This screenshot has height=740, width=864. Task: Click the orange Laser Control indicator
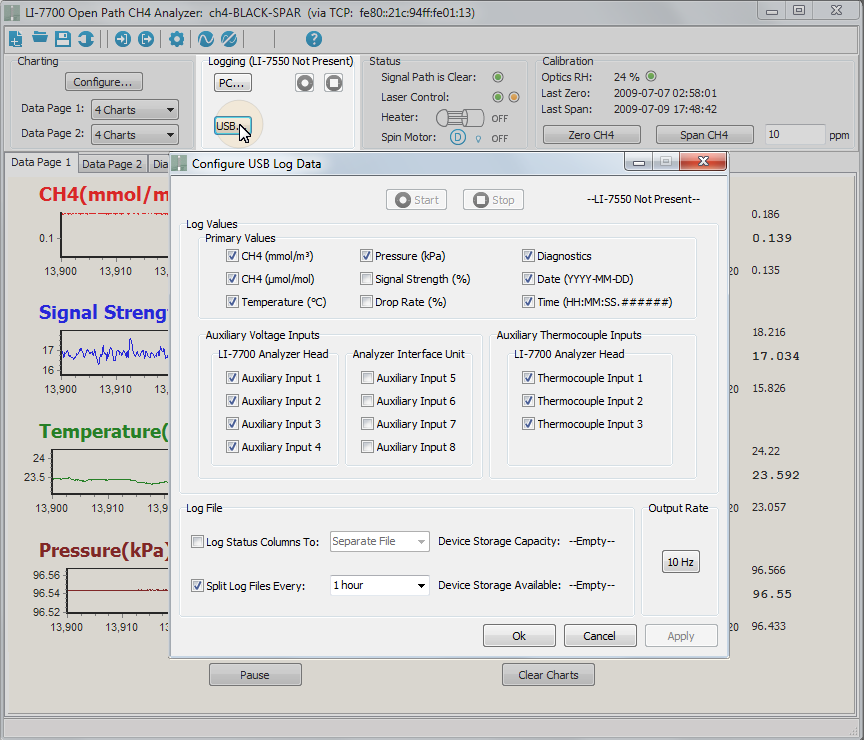(514, 97)
